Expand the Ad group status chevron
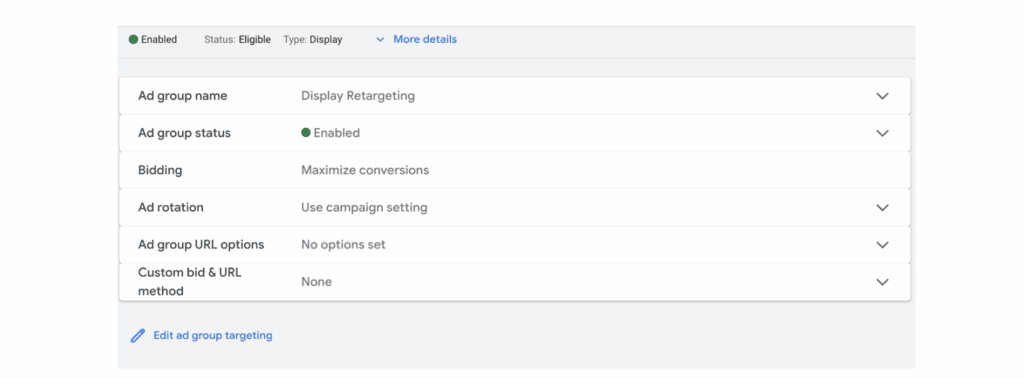Image resolution: width=1024 pixels, height=379 pixels. 882,133
